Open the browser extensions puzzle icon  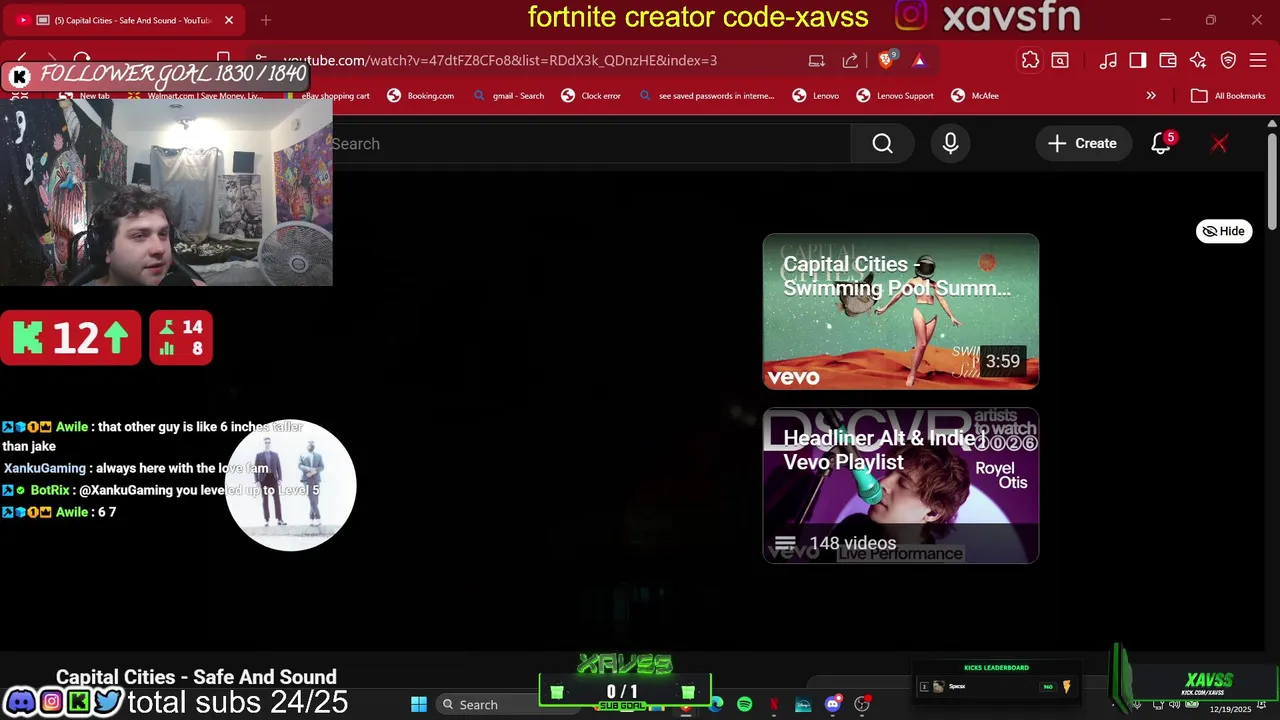pyautogui.click(x=1030, y=60)
